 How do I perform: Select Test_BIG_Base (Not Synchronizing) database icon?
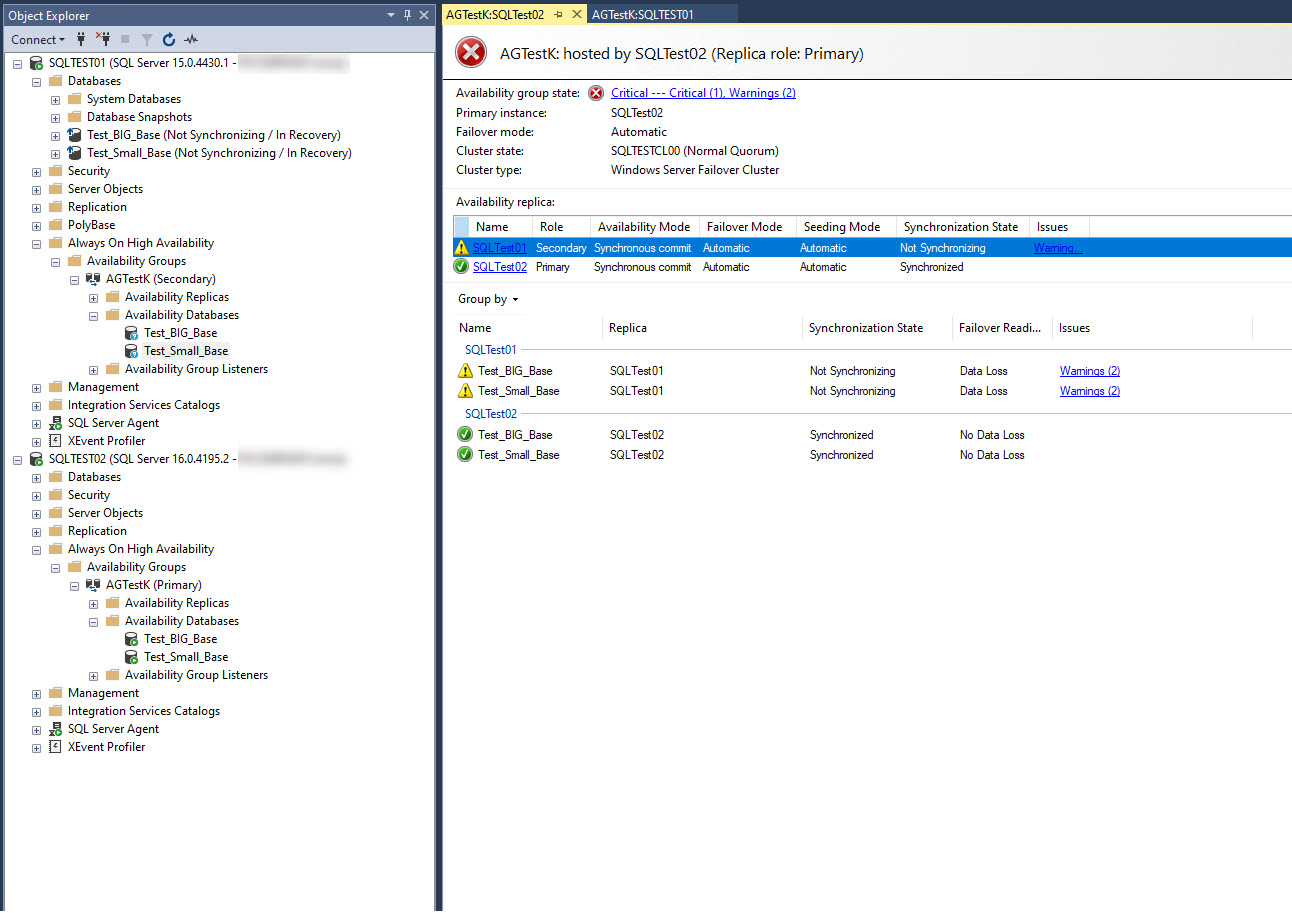point(74,135)
